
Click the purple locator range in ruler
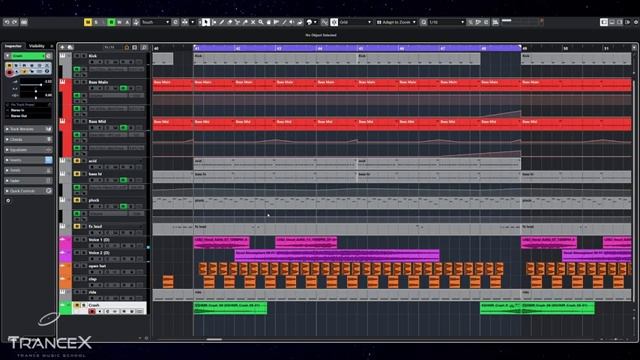click(x=357, y=48)
